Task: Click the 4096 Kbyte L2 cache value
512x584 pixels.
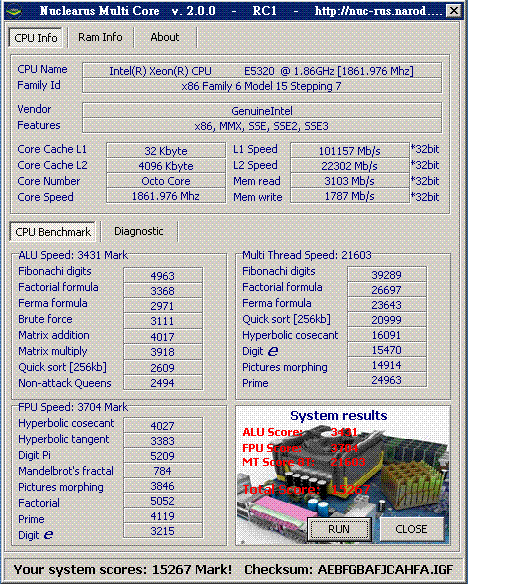Action: point(166,166)
